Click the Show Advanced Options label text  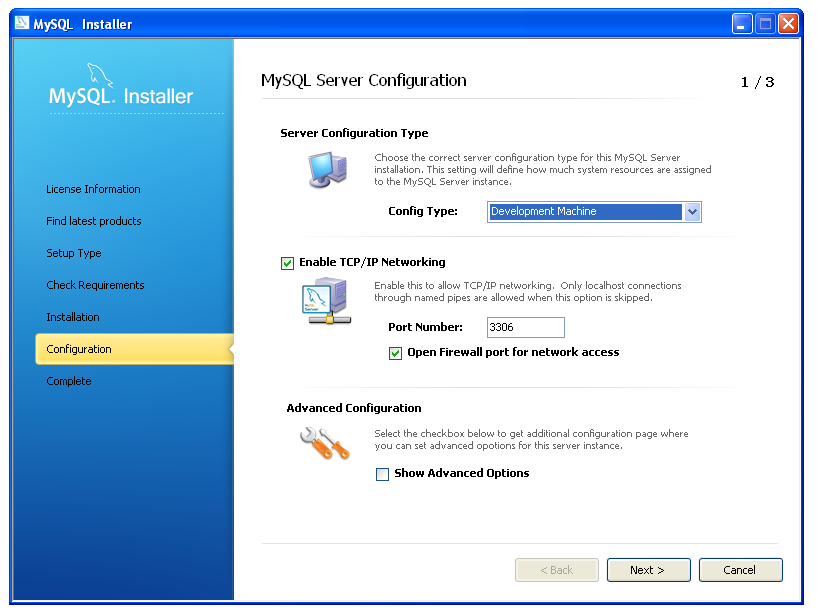[462, 473]
